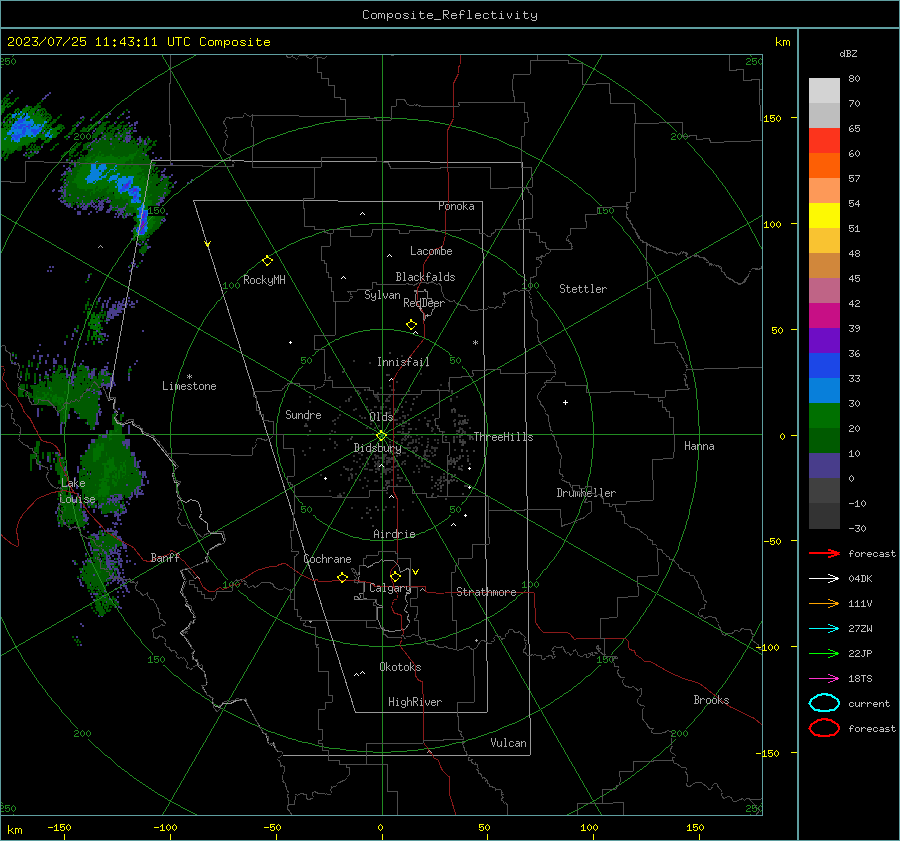Click the orange 60 dBZ color swatch

point(824,165)
